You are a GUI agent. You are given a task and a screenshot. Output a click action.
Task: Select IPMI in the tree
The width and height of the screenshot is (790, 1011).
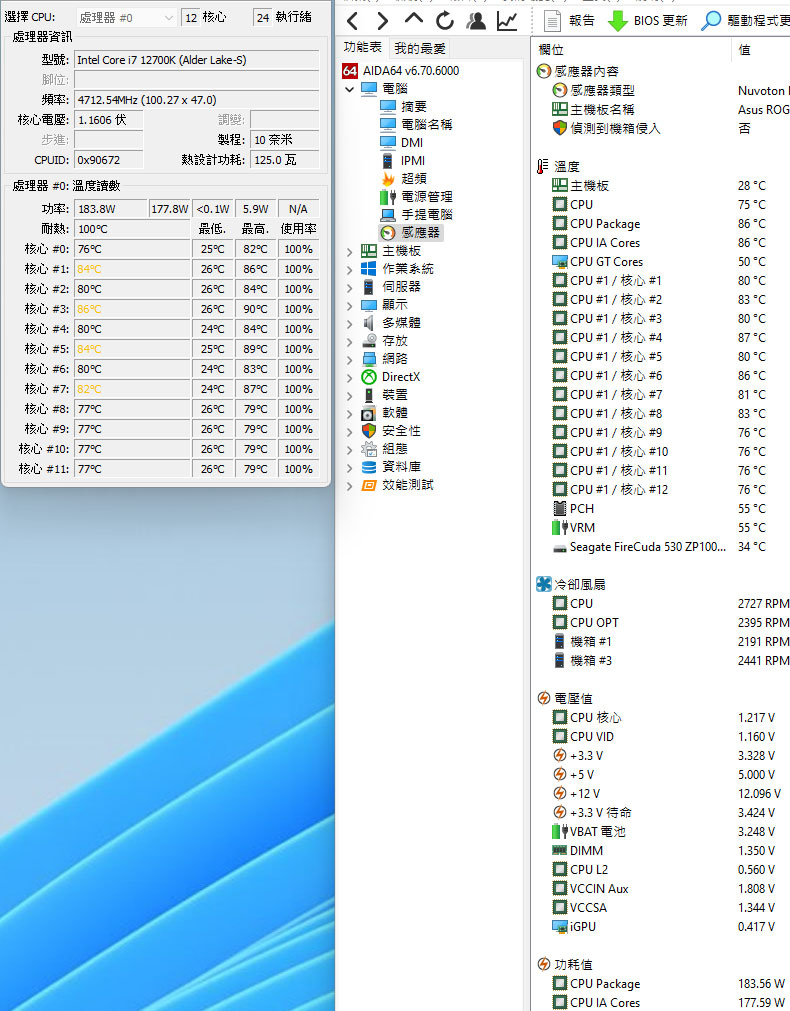[x=403, y=161]
